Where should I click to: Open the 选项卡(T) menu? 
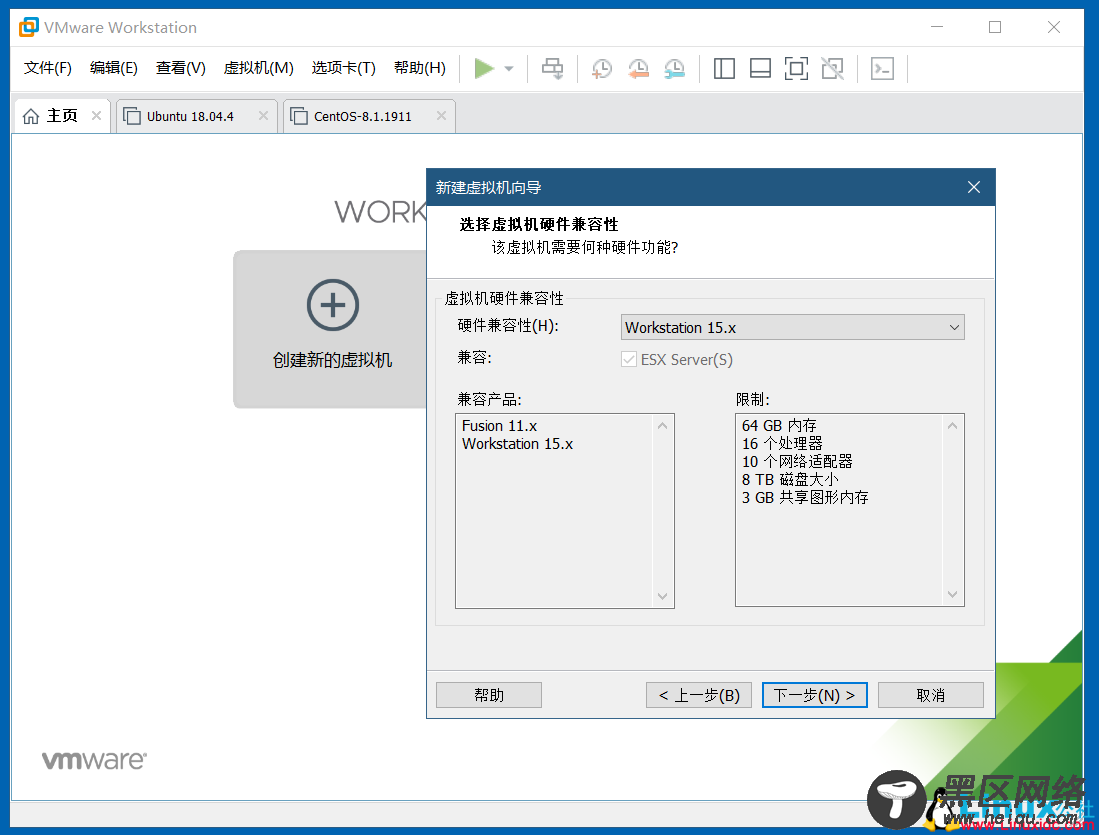pos(343,68)
